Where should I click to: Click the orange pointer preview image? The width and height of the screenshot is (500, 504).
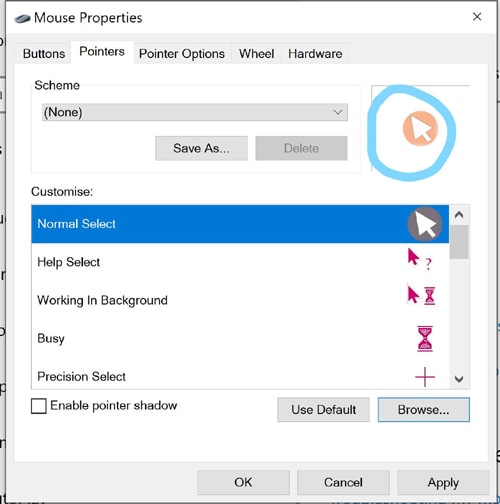pos(420,129)
